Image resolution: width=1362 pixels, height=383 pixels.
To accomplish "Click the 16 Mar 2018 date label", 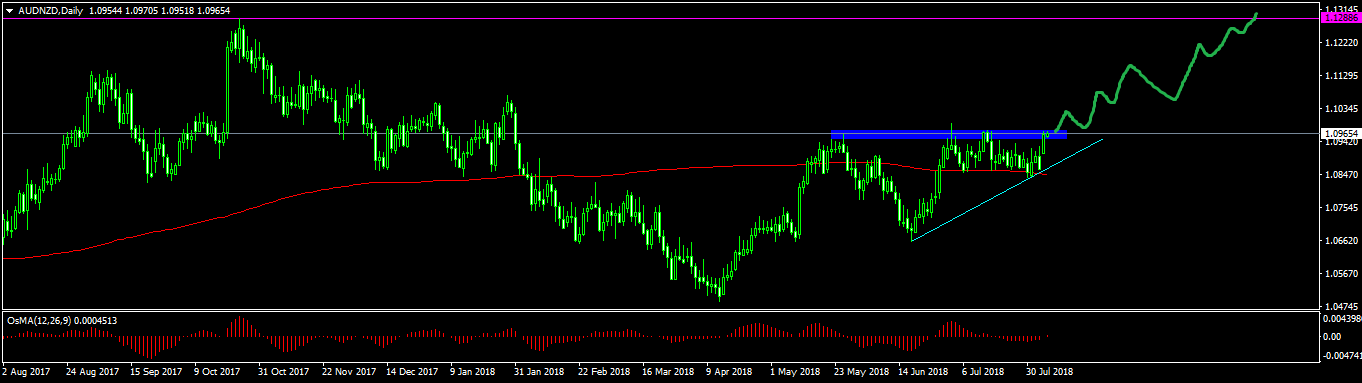I will (669, 371).
